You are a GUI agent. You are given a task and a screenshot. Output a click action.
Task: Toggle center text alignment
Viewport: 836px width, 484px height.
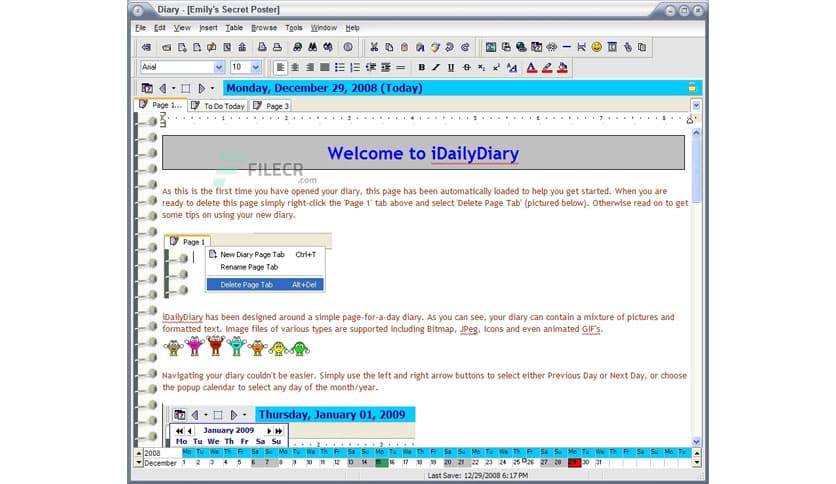click(295, 68)
